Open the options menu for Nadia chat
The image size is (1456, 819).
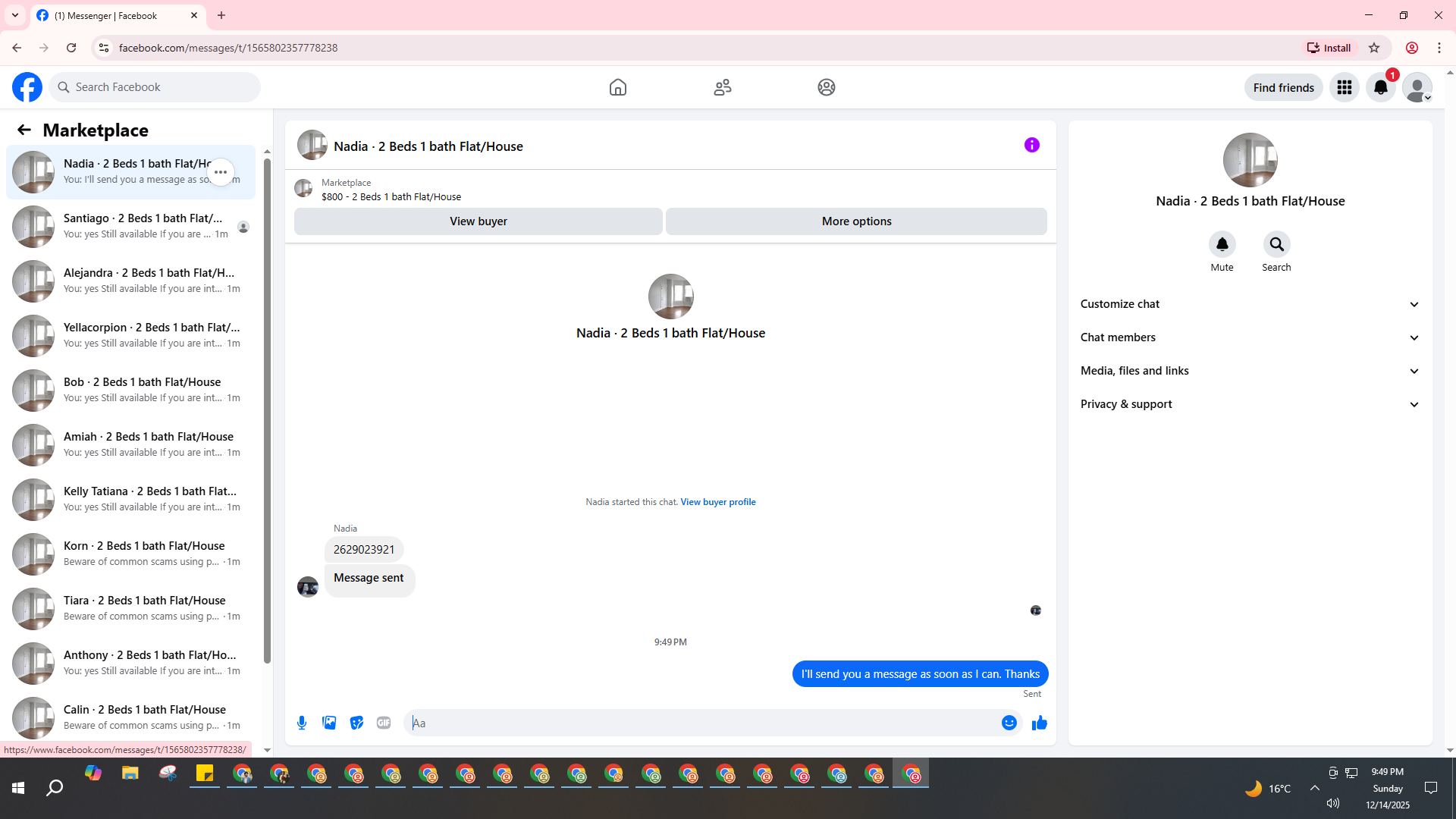(x=221, y=172)
